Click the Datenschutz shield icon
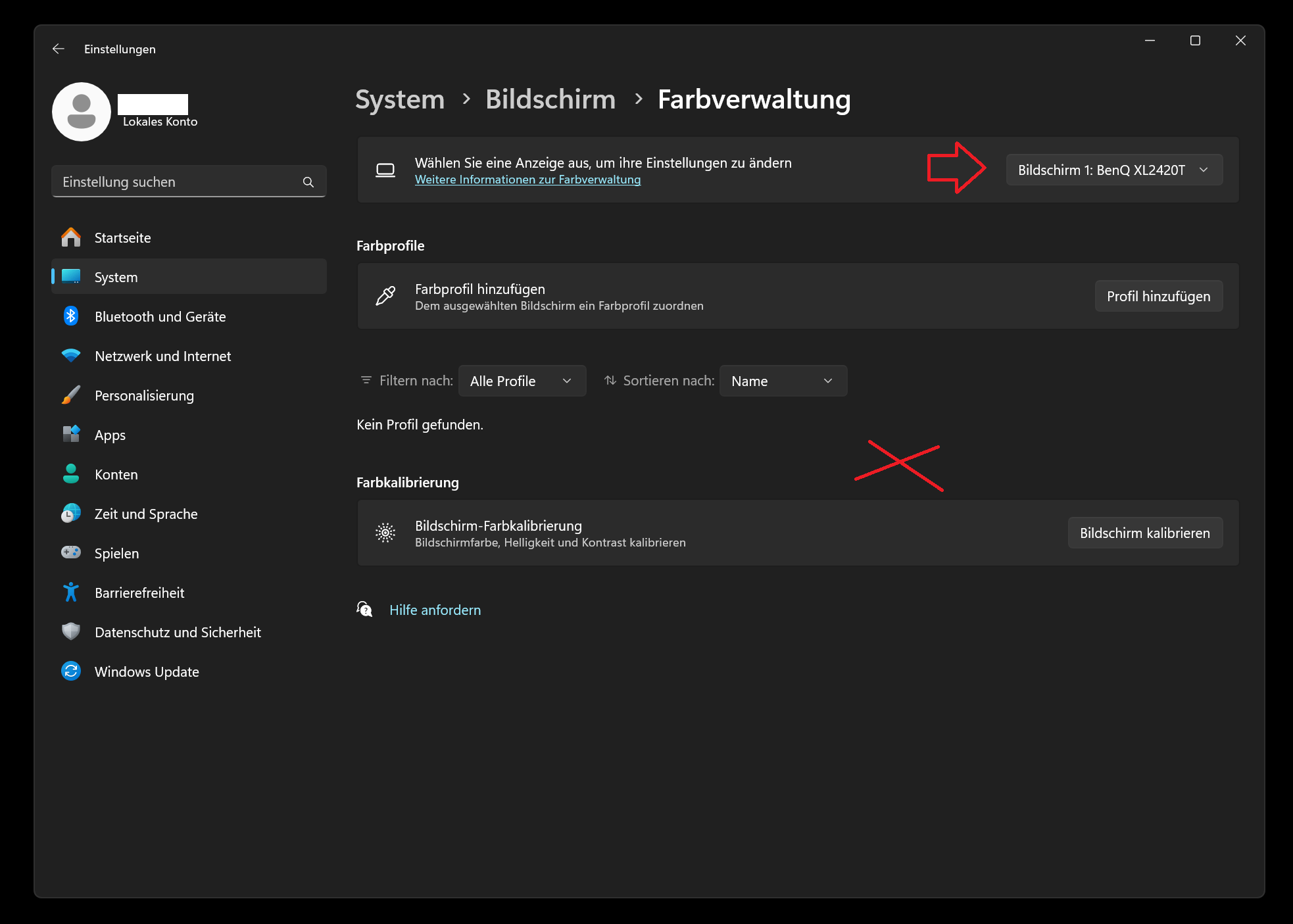This screenshot has width=1293, height=924. [x=71, y=632]
